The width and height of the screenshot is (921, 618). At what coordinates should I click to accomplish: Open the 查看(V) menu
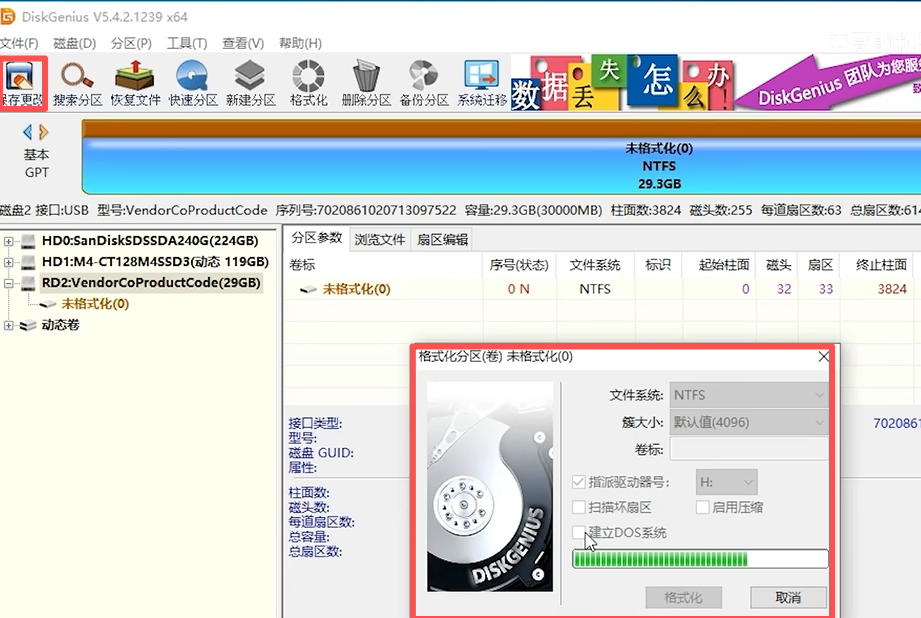[x=243, y=43]
